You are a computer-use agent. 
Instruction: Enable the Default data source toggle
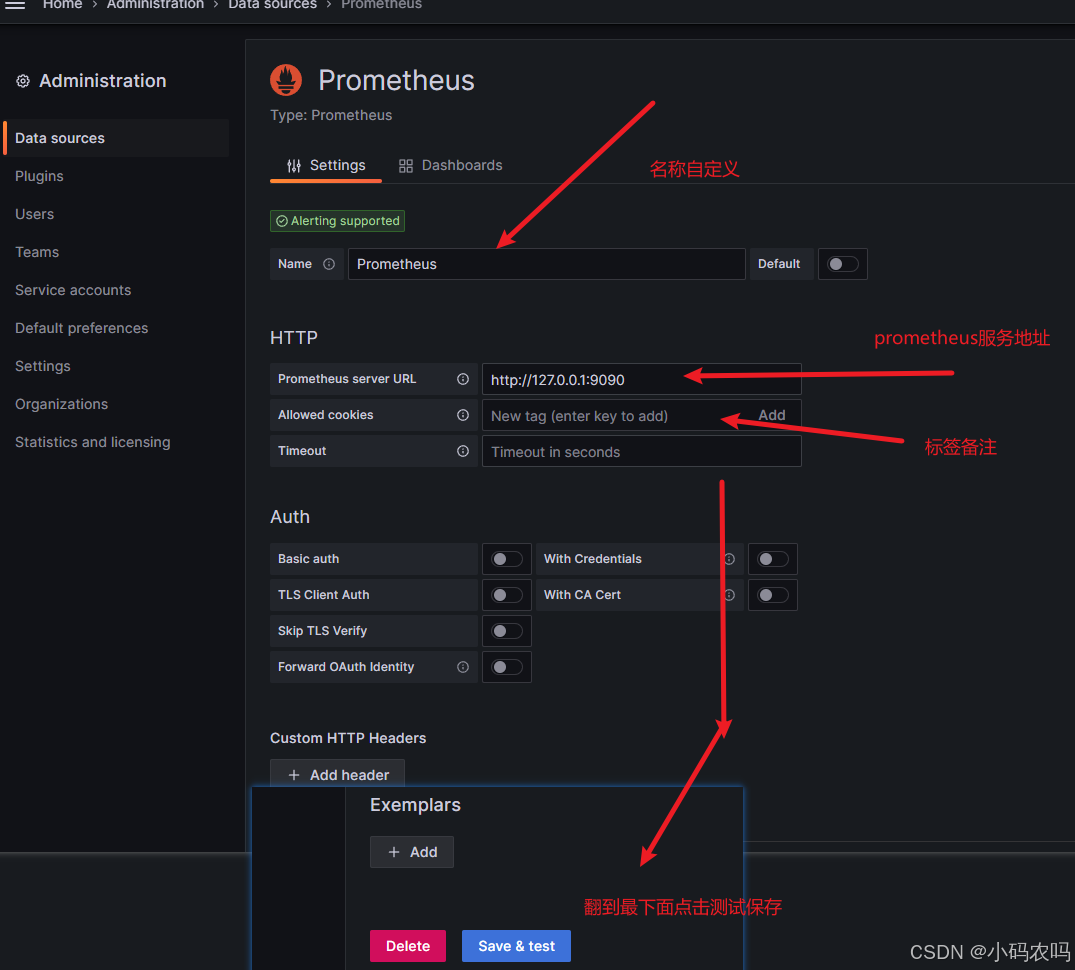point(842,263)
